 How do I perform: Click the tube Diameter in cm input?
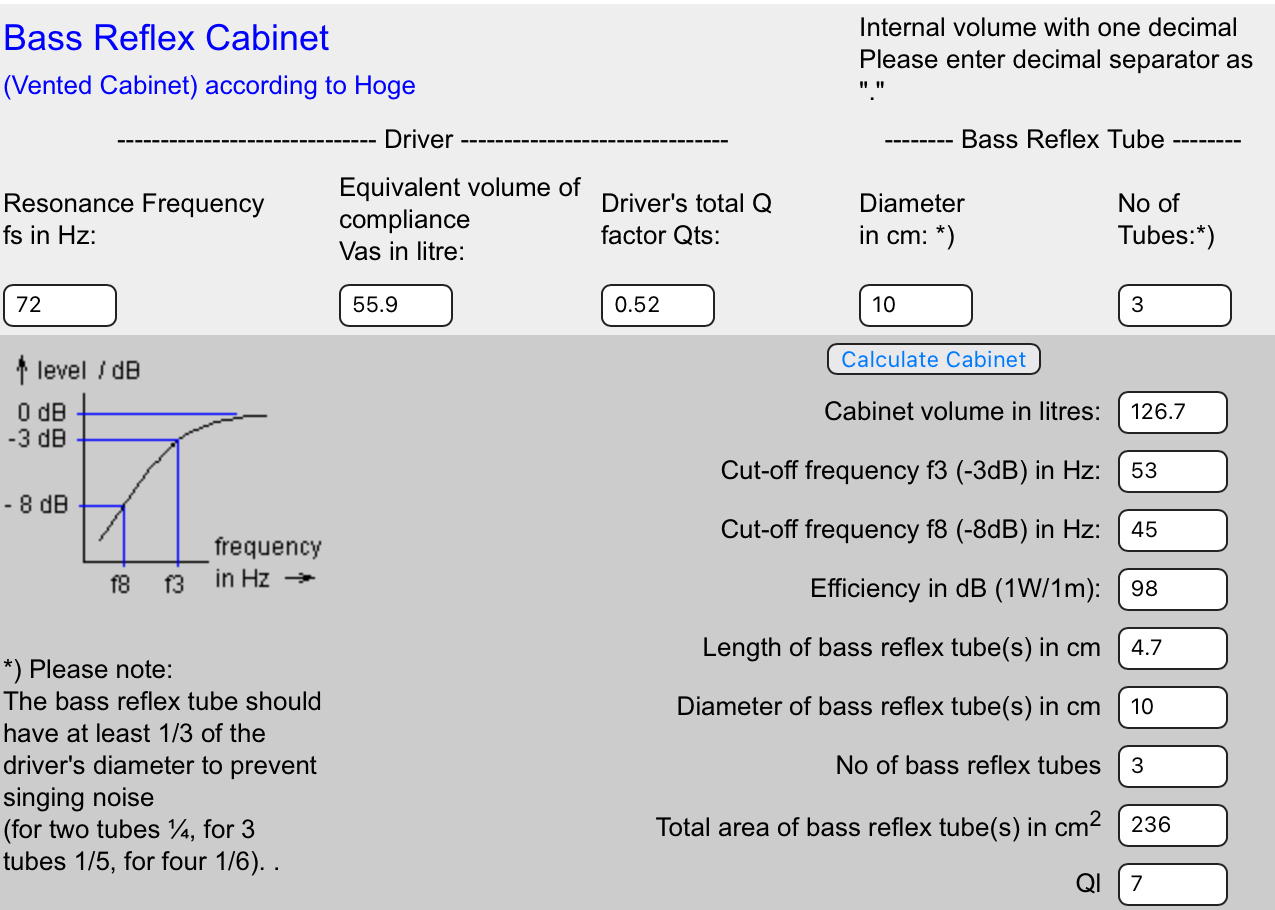click(915, 305)
